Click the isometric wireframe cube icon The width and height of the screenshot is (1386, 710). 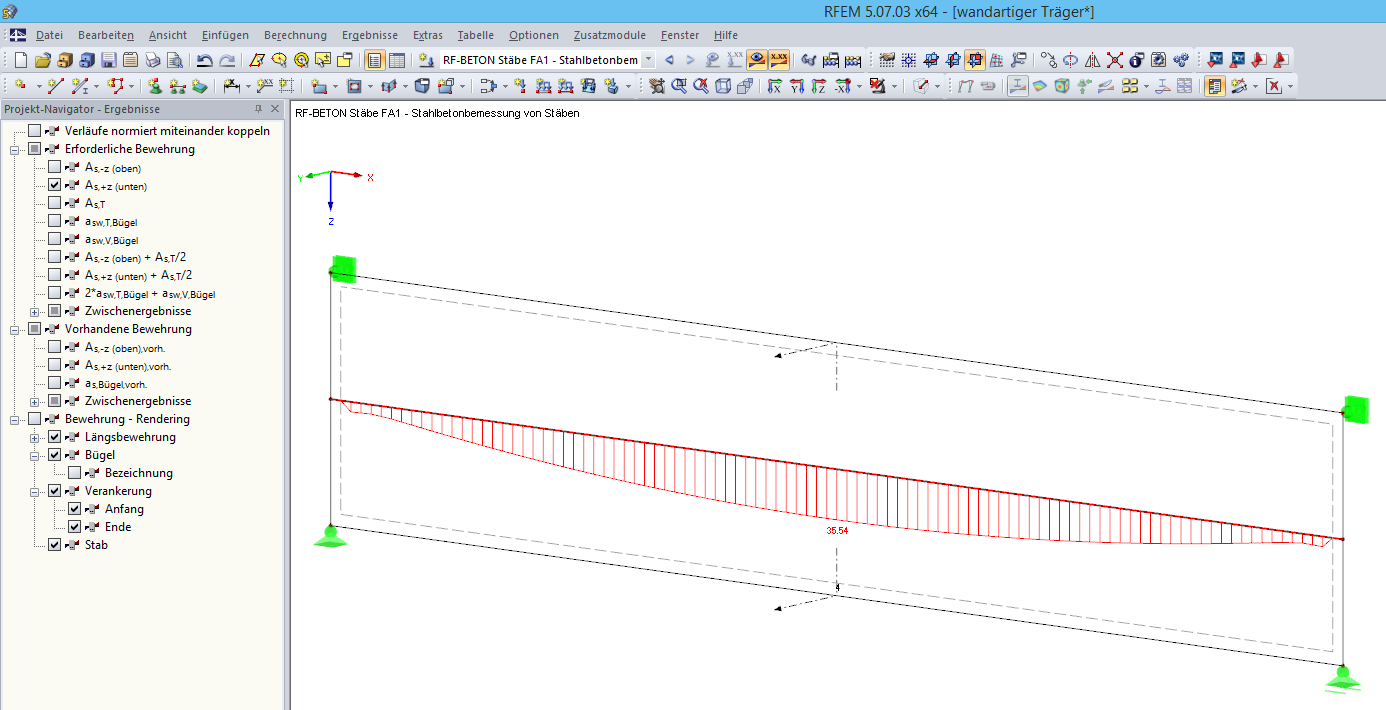point(723,86)
